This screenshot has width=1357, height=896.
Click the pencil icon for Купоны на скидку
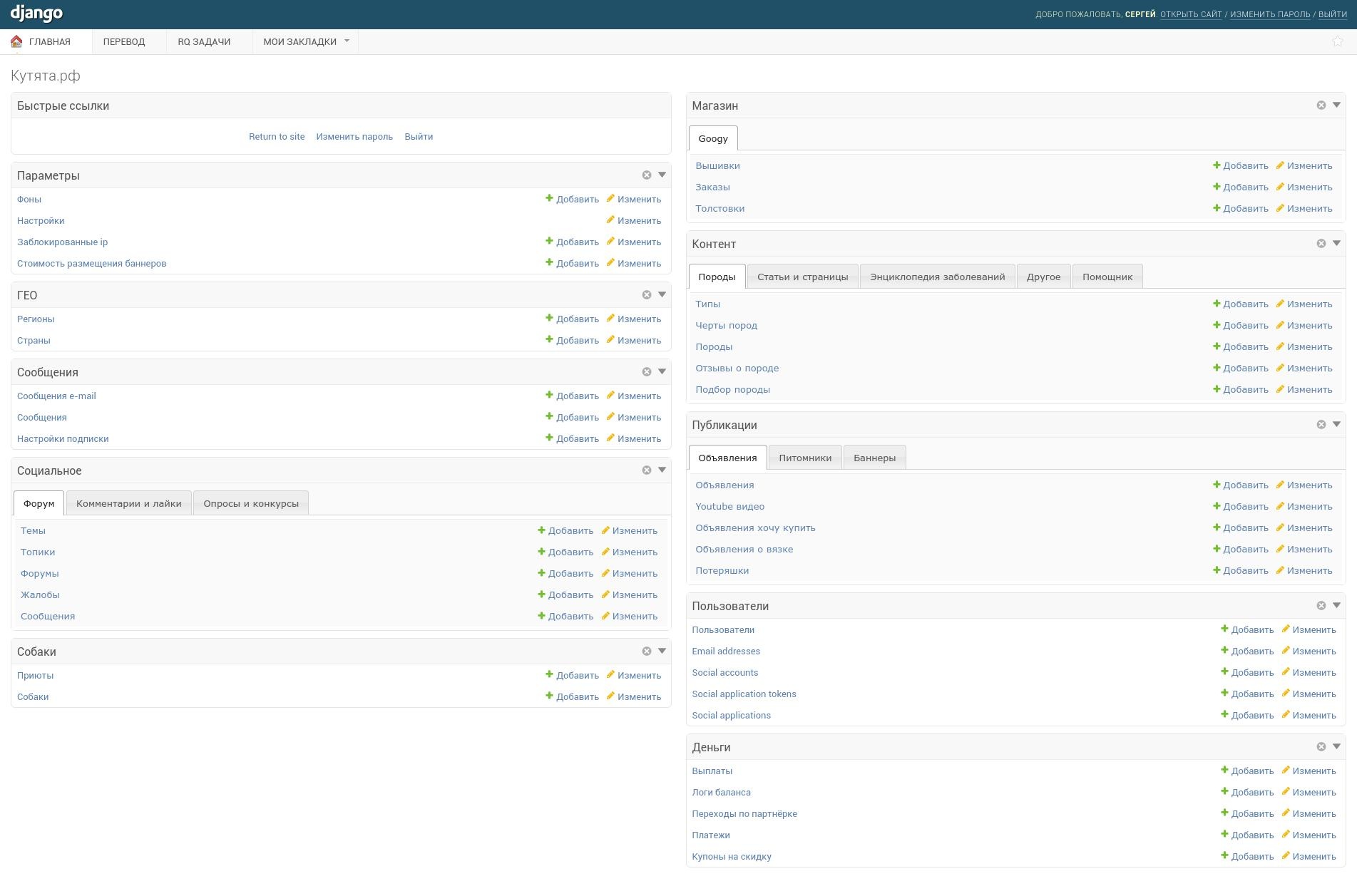tap(1286, 856)
